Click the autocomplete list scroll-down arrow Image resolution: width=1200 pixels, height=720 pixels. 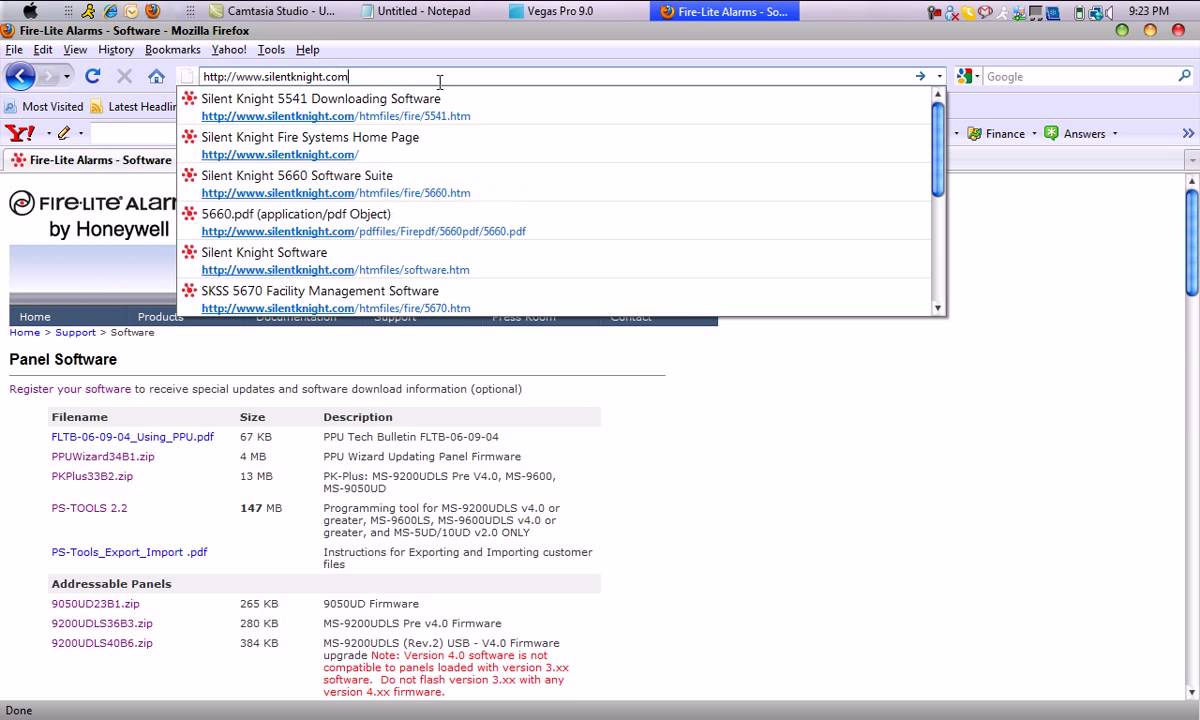(938, 308)
